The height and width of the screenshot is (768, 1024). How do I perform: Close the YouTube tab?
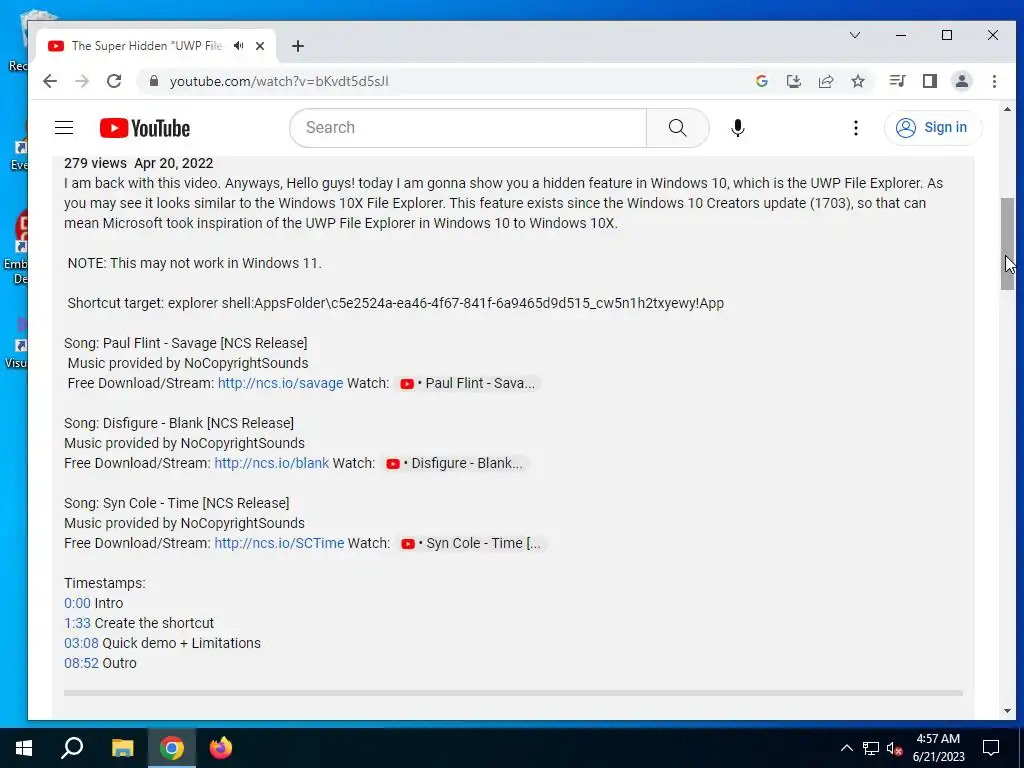coord(260,46)
